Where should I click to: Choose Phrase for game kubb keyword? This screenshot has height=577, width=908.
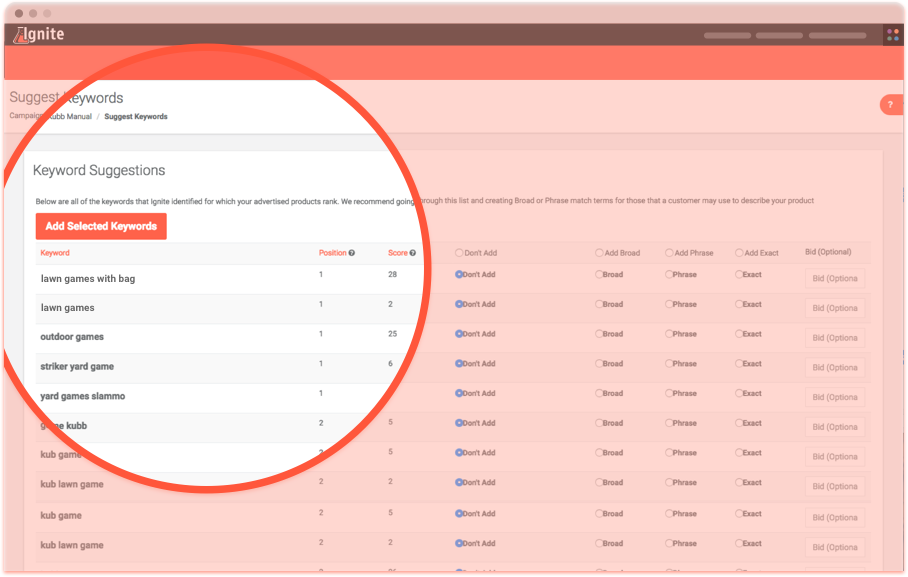[669, 423]
